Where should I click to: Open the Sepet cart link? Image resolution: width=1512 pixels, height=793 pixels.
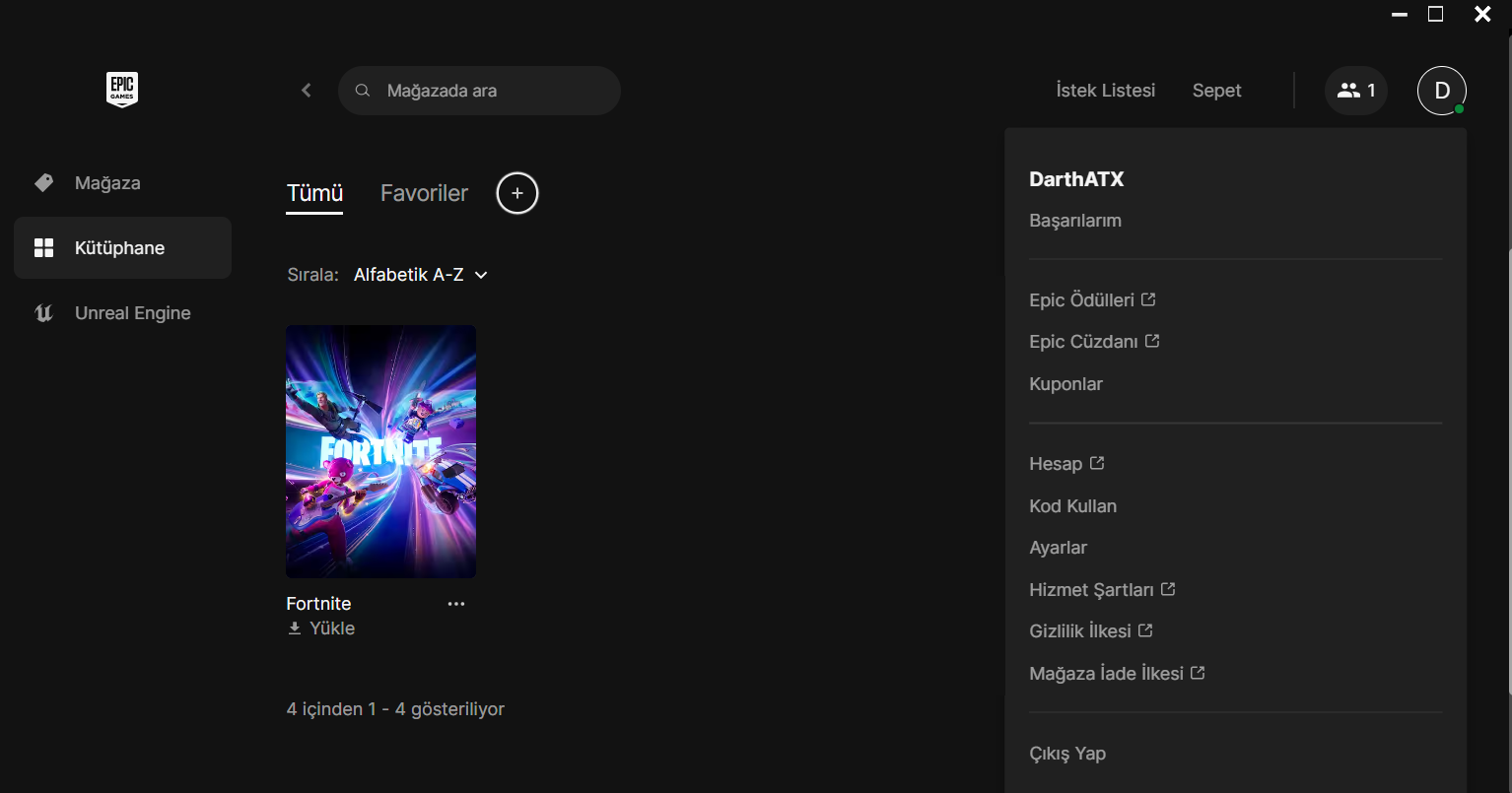point(1216,91)
